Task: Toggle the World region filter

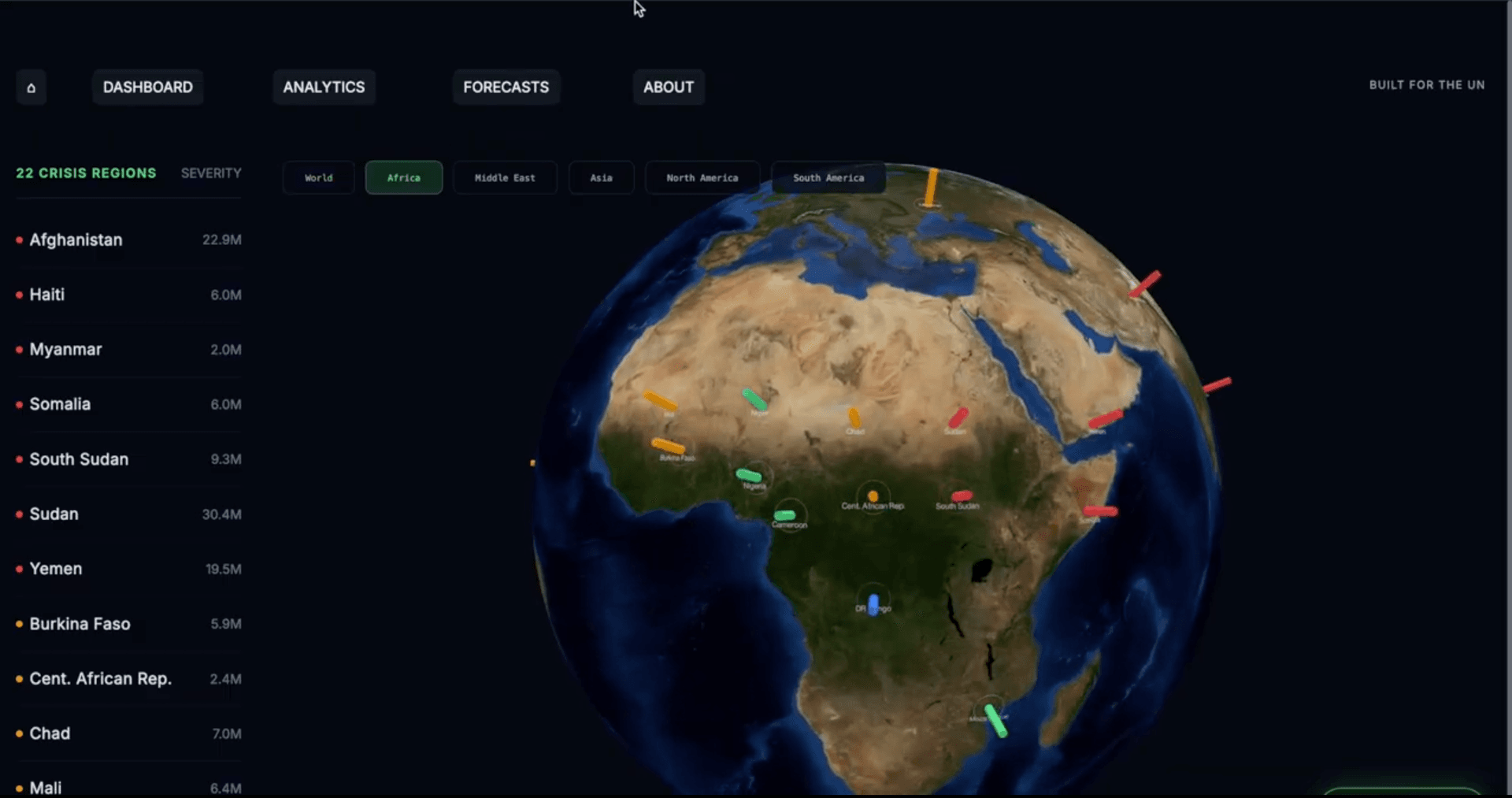Action: (x=318, y=177)
